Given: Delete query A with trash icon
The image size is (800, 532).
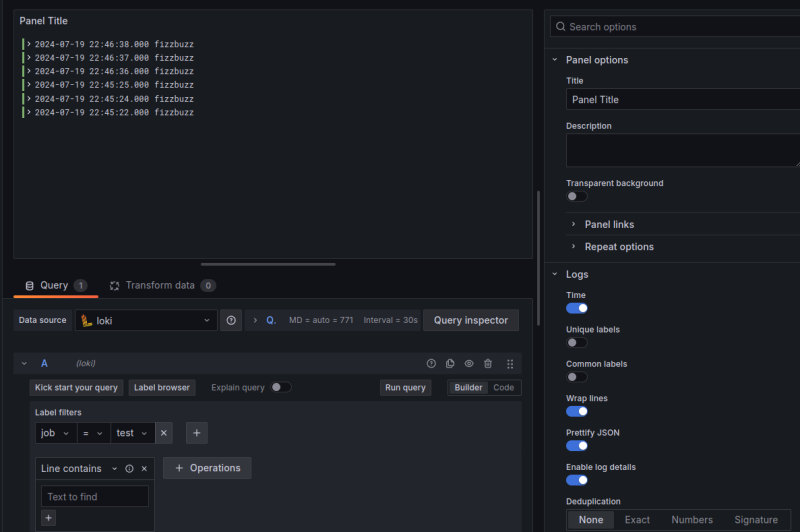Looking at the screenshot, I should tap(488, 364).
